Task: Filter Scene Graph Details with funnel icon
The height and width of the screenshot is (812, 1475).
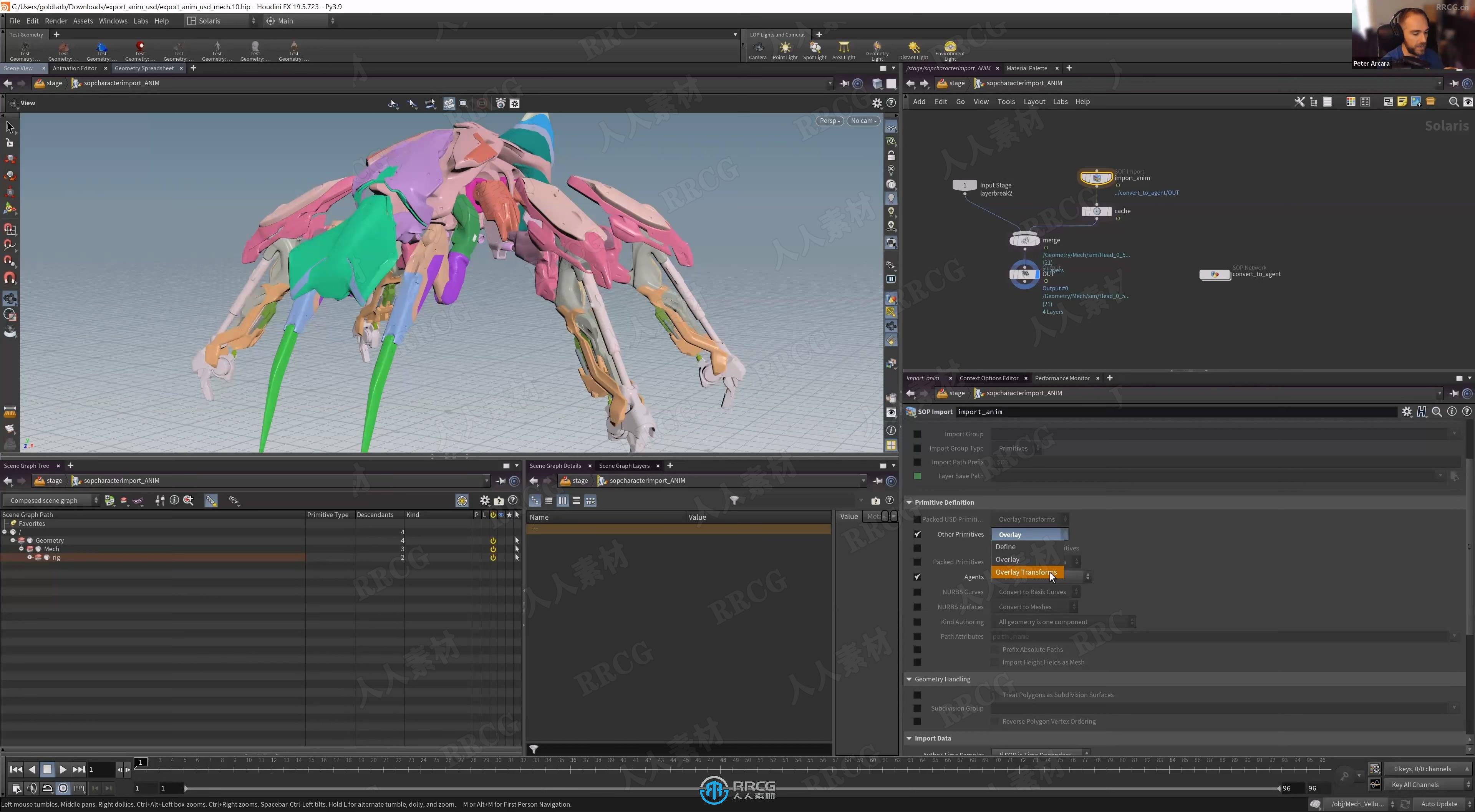Action: pyautogui.click(x=734, y=500)
